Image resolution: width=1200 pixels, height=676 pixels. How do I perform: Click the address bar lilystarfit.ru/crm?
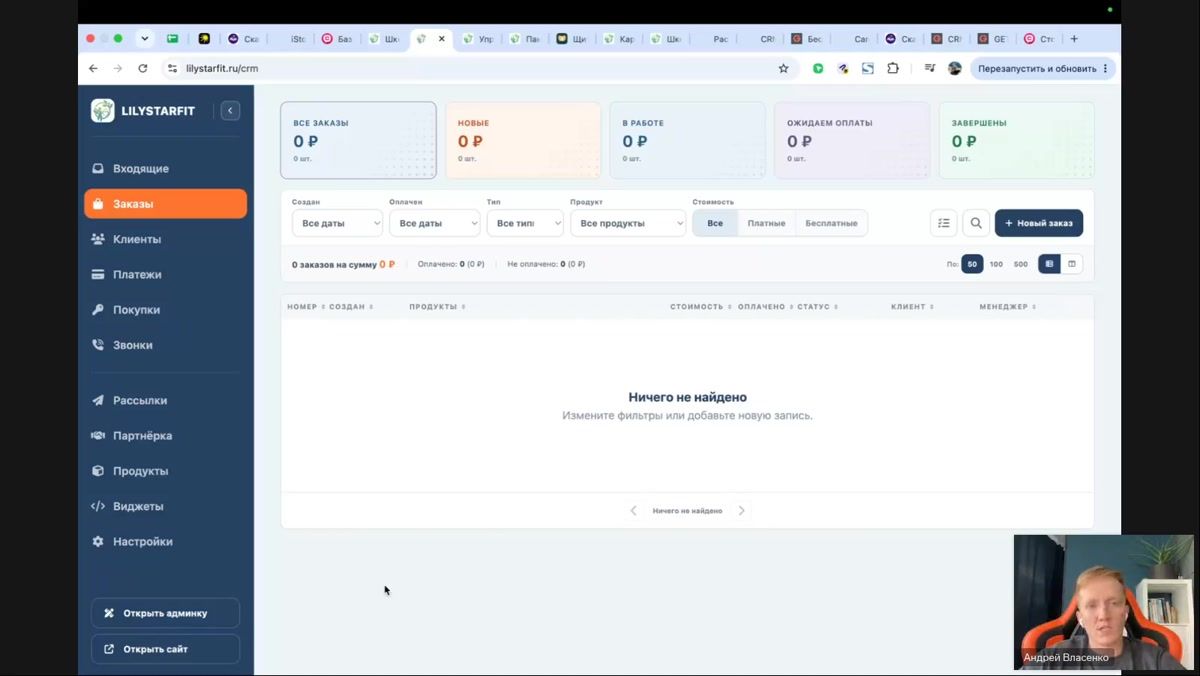[222, 69]
